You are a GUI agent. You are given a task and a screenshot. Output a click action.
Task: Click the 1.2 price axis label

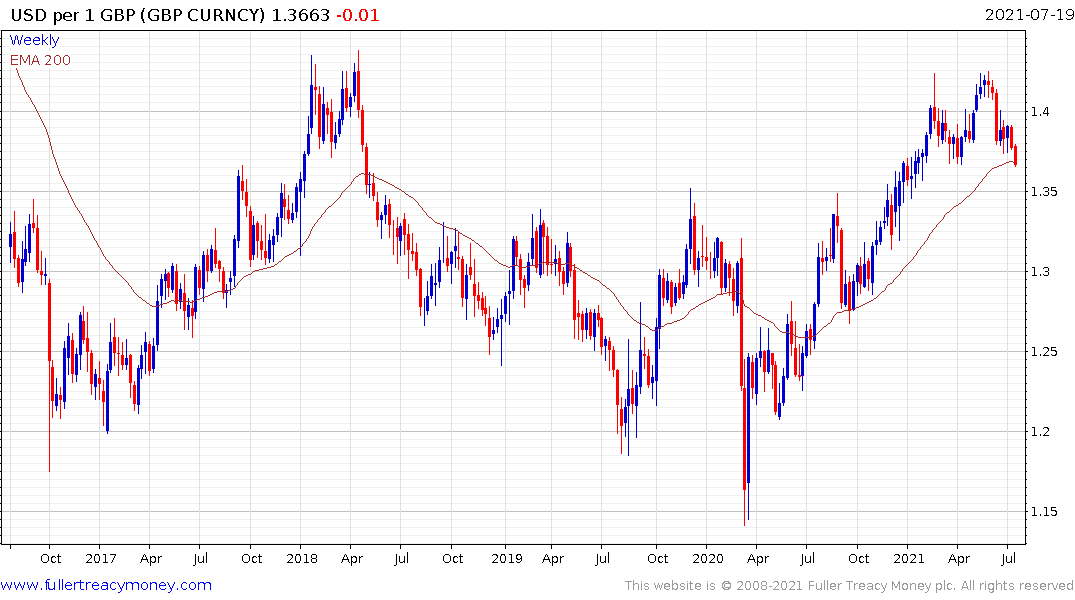pos(1040,431)
